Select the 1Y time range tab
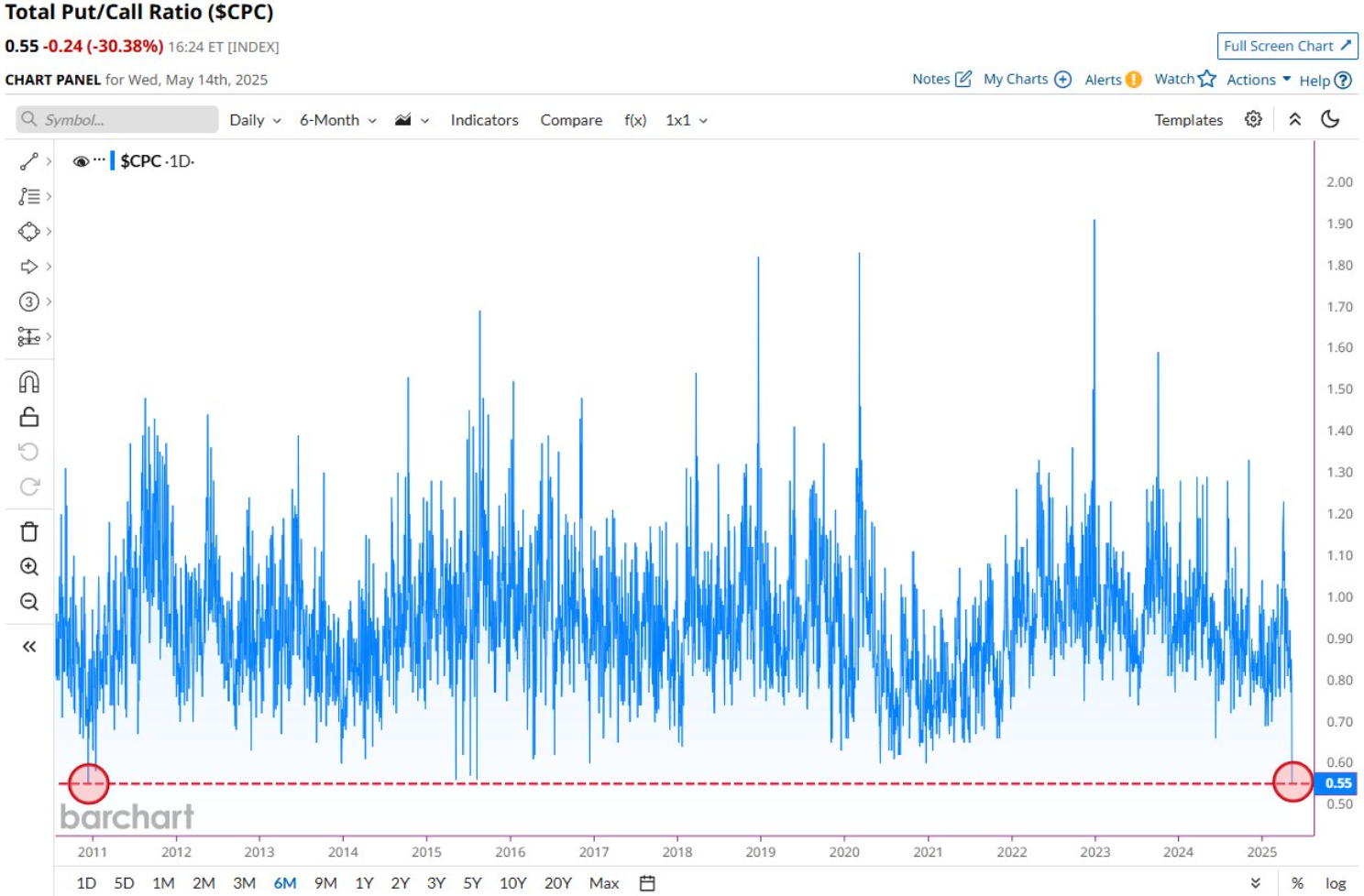Viewport: 1364px width, 896px height. [x=364, y=883]
